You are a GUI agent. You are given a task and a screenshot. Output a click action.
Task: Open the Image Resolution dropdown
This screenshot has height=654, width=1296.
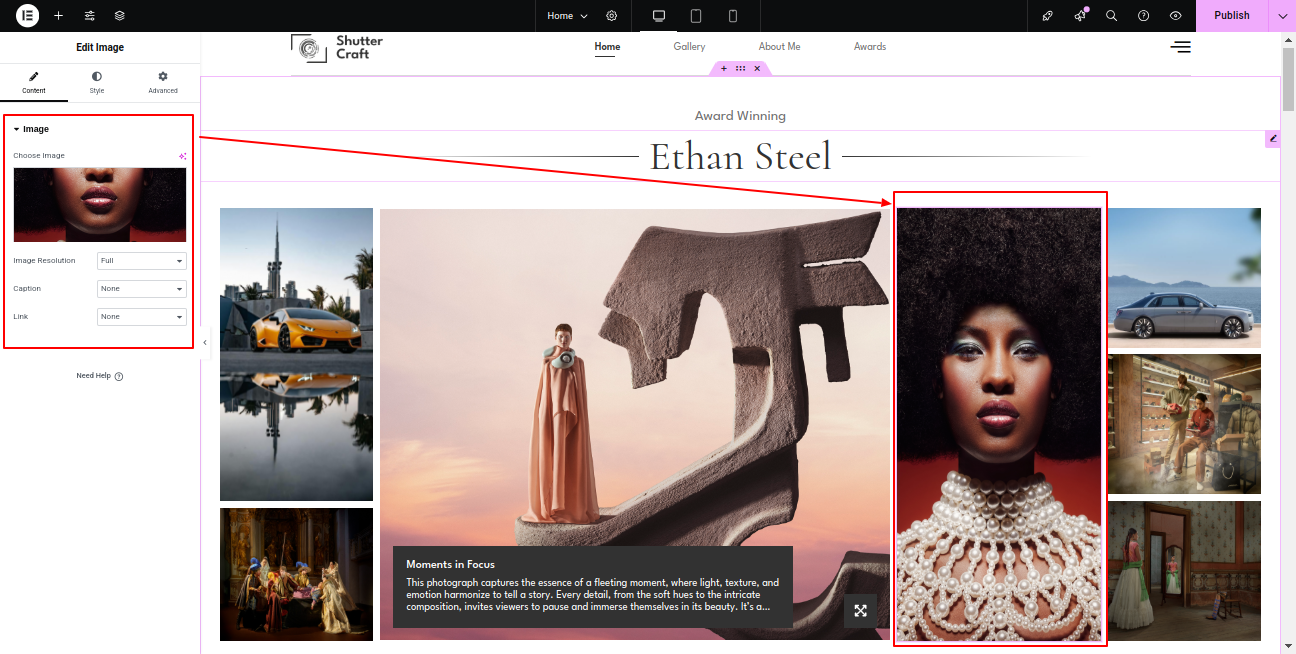[x=142, y=261]
